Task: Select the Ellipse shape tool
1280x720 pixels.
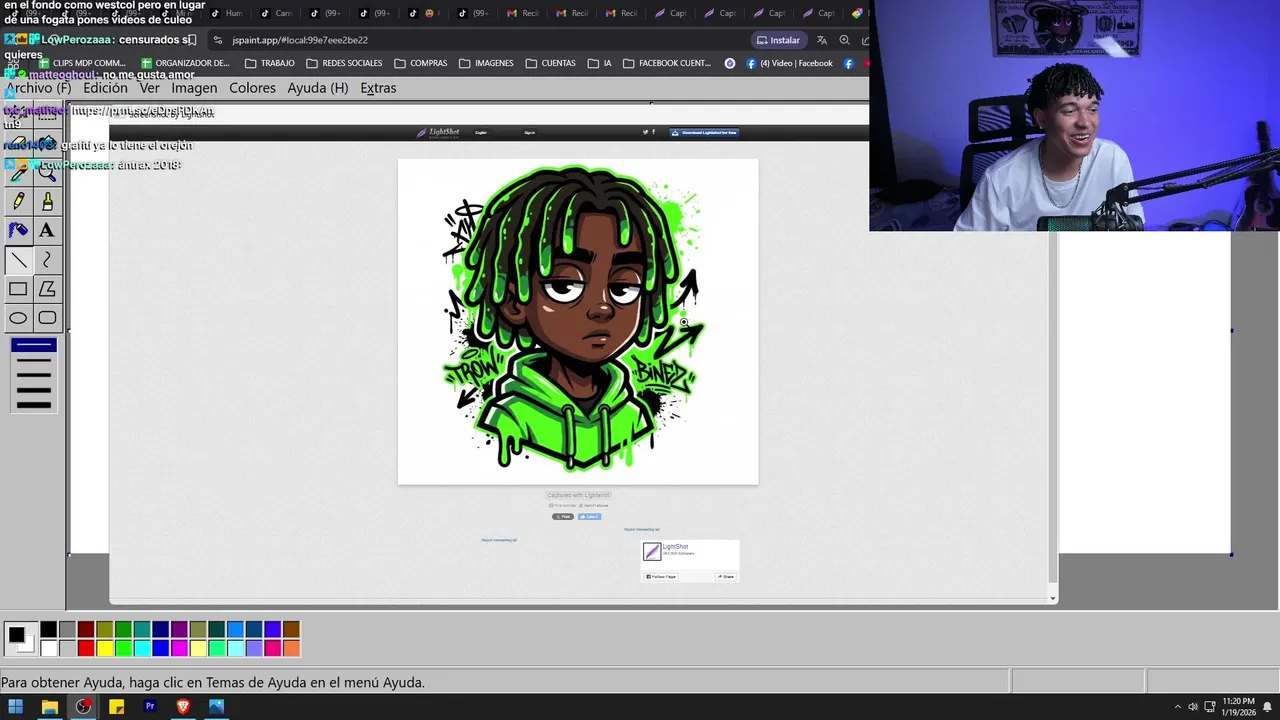Action: (x=18, y=318)
